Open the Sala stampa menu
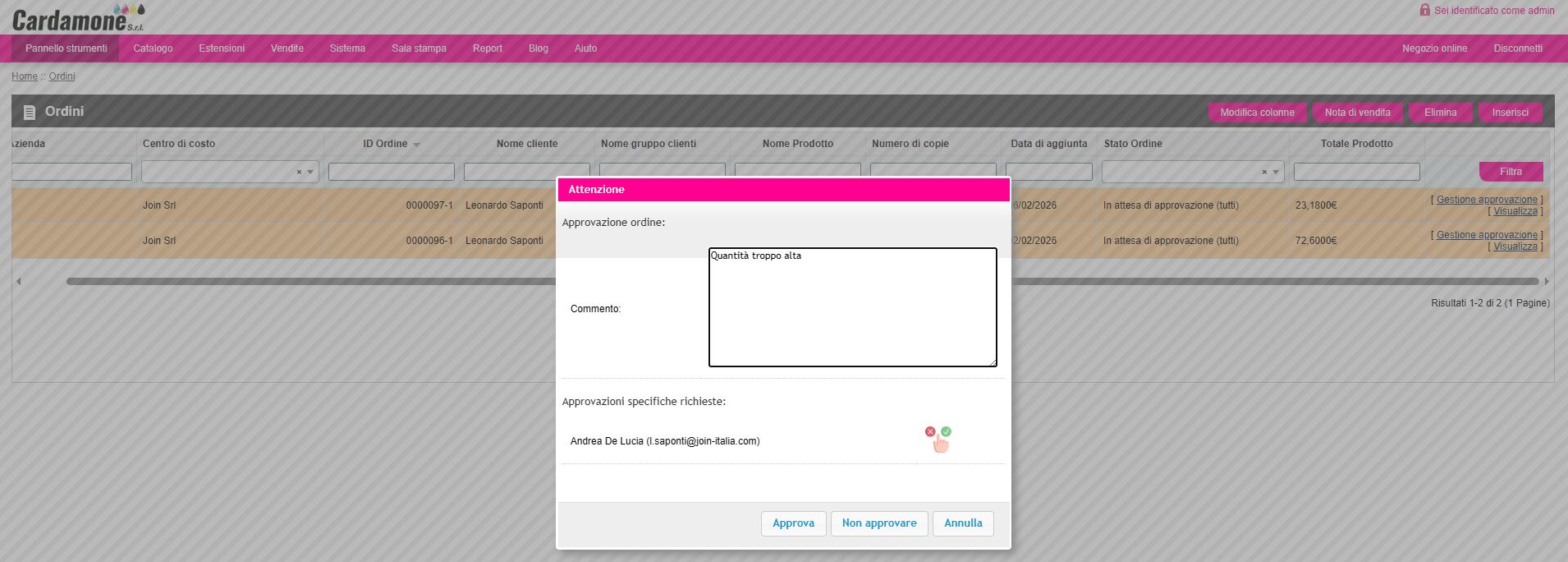The image size is (1568, 562). point(419,48)
